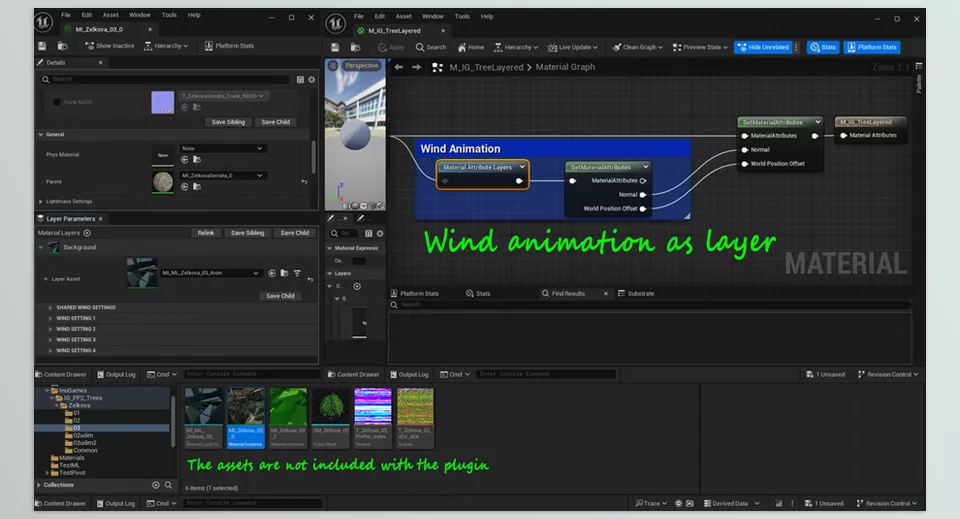This screenshot has width=960, height=519.
Task: Open Details panel settings gear
Action: (312, 80)
